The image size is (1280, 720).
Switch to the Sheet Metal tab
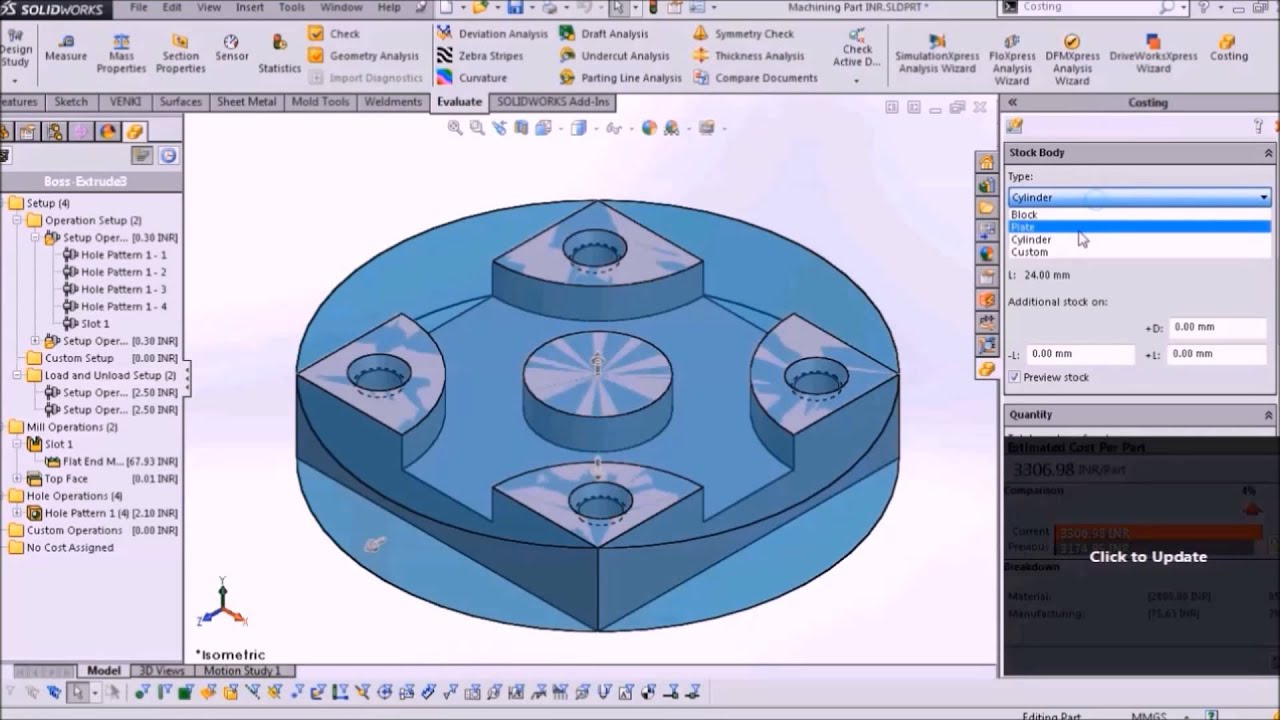click(x=246, y=102)
